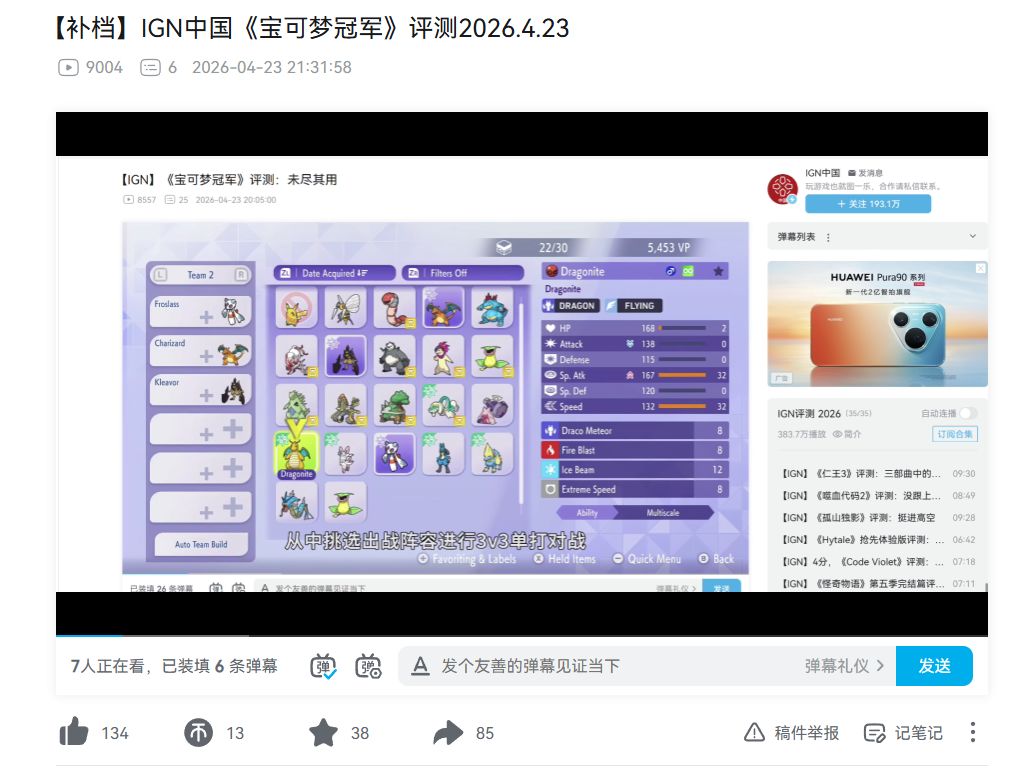The height and width of the screenshot is (778, 1019).
Task: Click the font style A icon
Action: [x=420, y=666]
